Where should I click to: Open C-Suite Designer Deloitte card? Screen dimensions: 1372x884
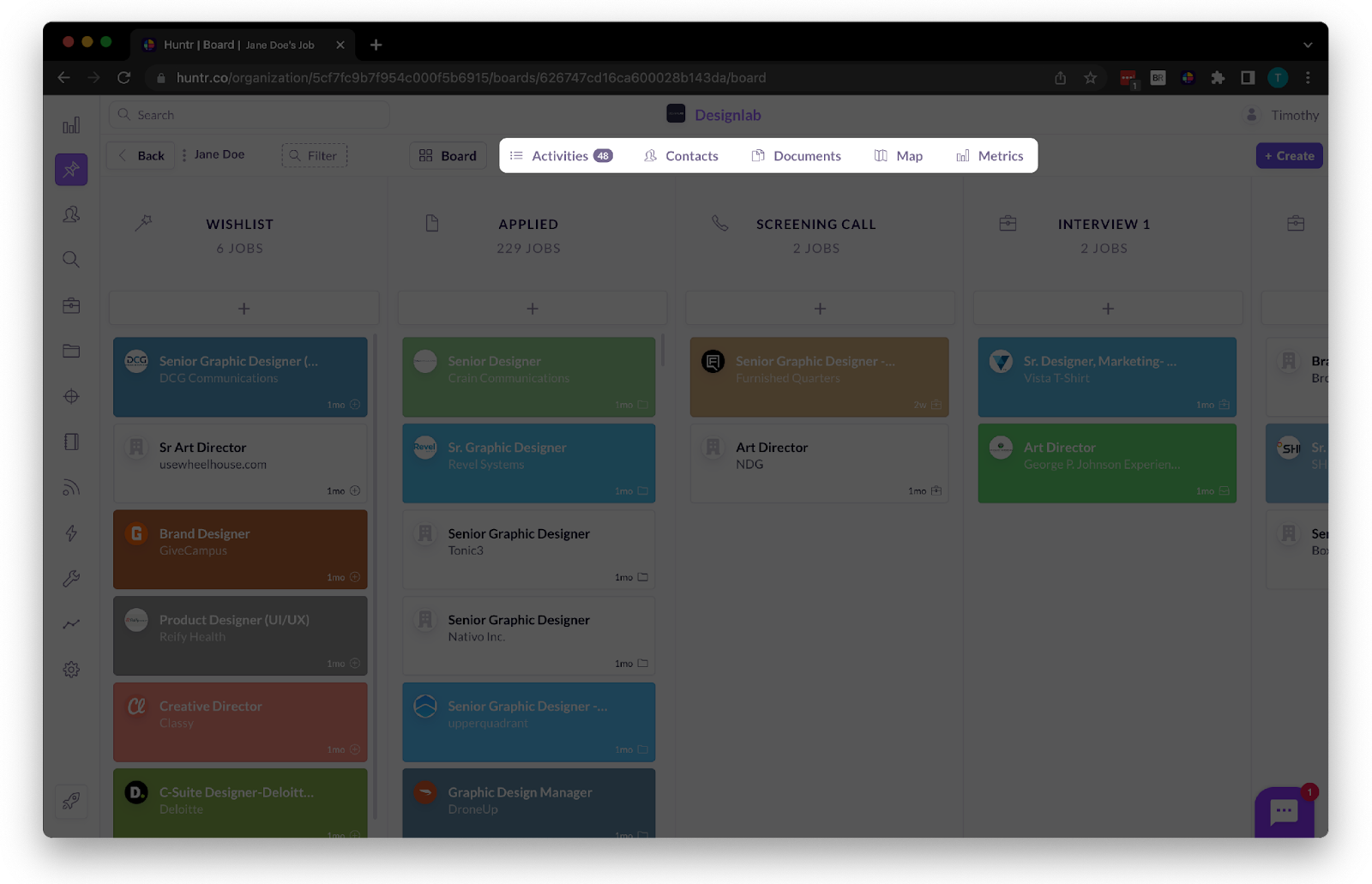click(x=240, y=803)
